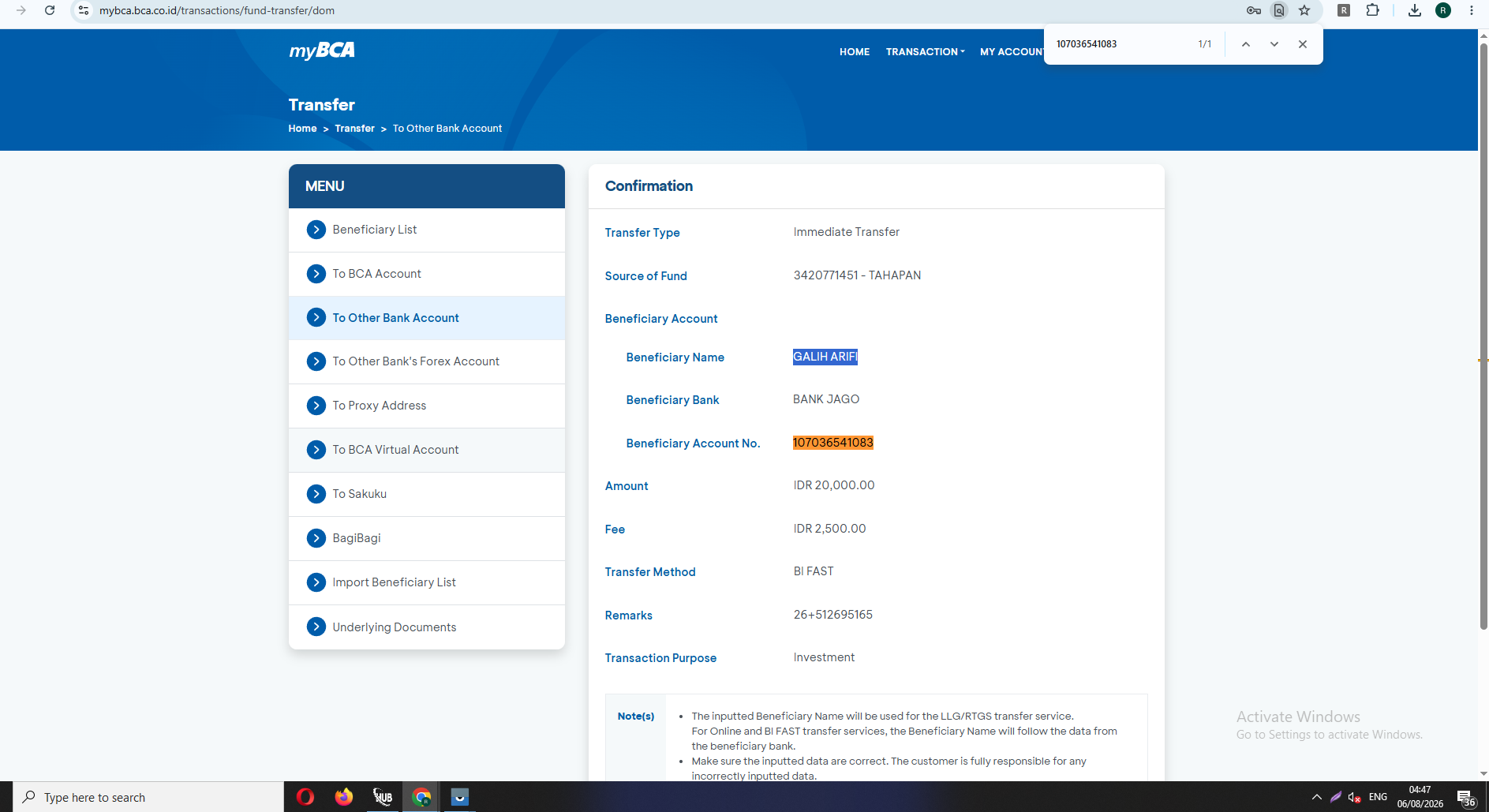Click the arrow icon beside To BCA Account
Viewport: 1489px width, 812px height.
click(x=316, y=274)
